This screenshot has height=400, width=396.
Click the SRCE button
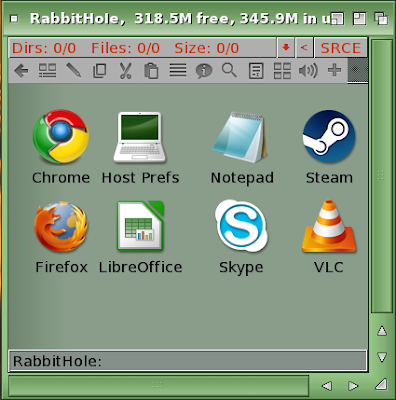click(340, 48)
